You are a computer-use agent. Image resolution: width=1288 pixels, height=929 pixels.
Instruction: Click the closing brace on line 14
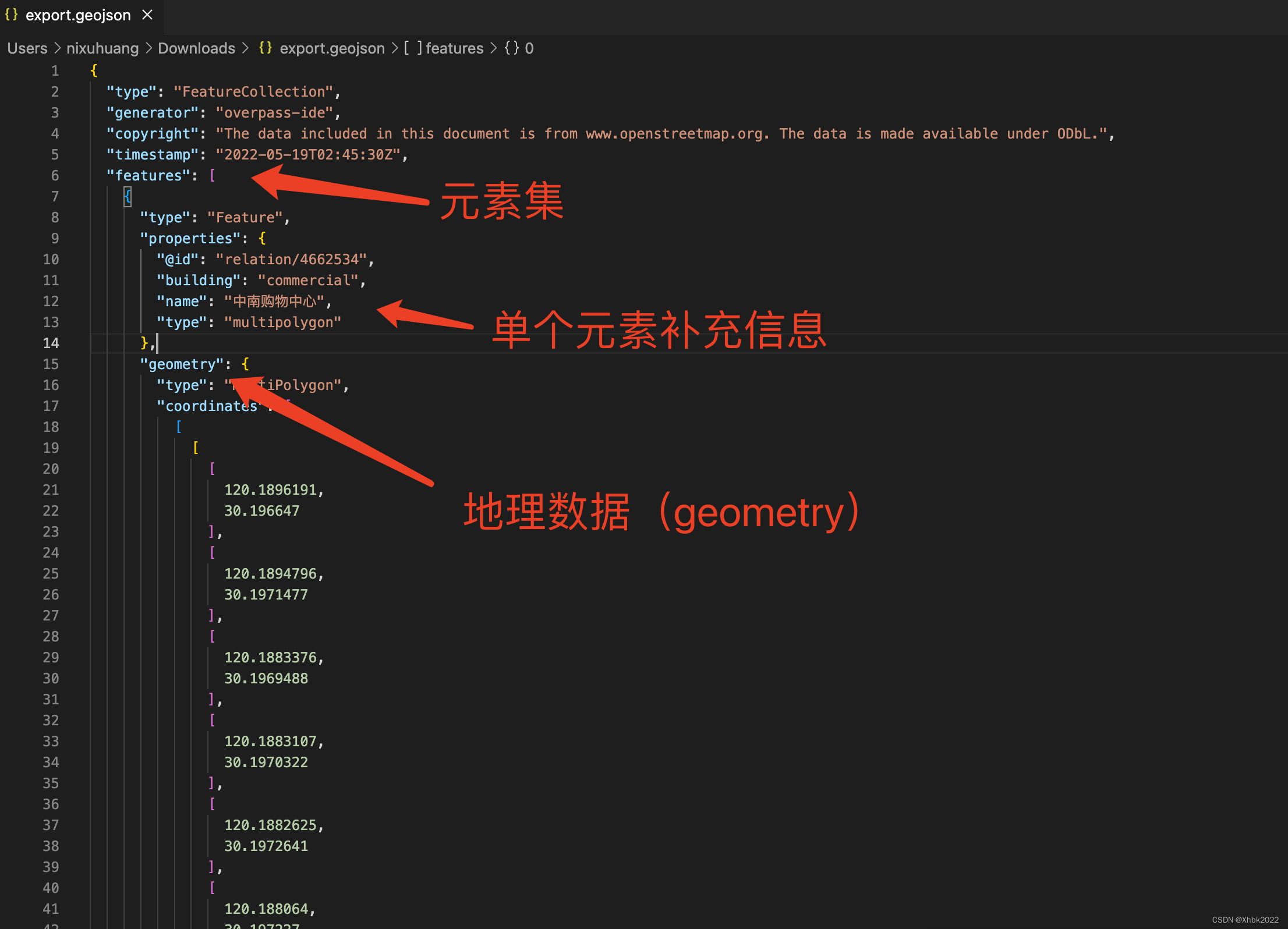pos(144,343)
